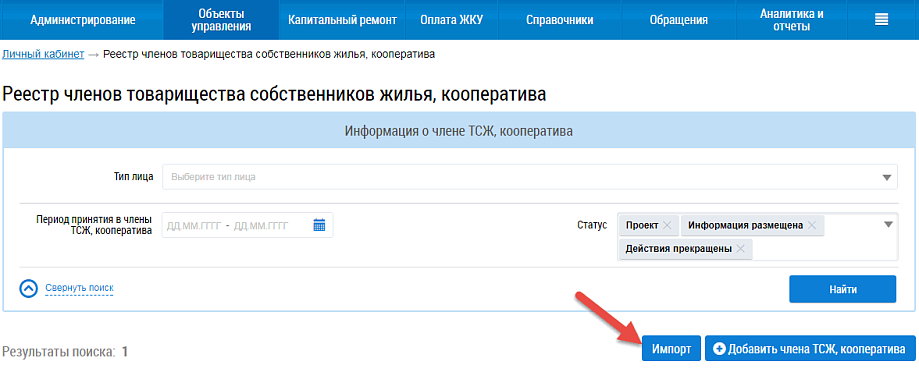919x372 pixels.
Task: Open the Оплата ЖКУ menu
Action: point(451,20)
